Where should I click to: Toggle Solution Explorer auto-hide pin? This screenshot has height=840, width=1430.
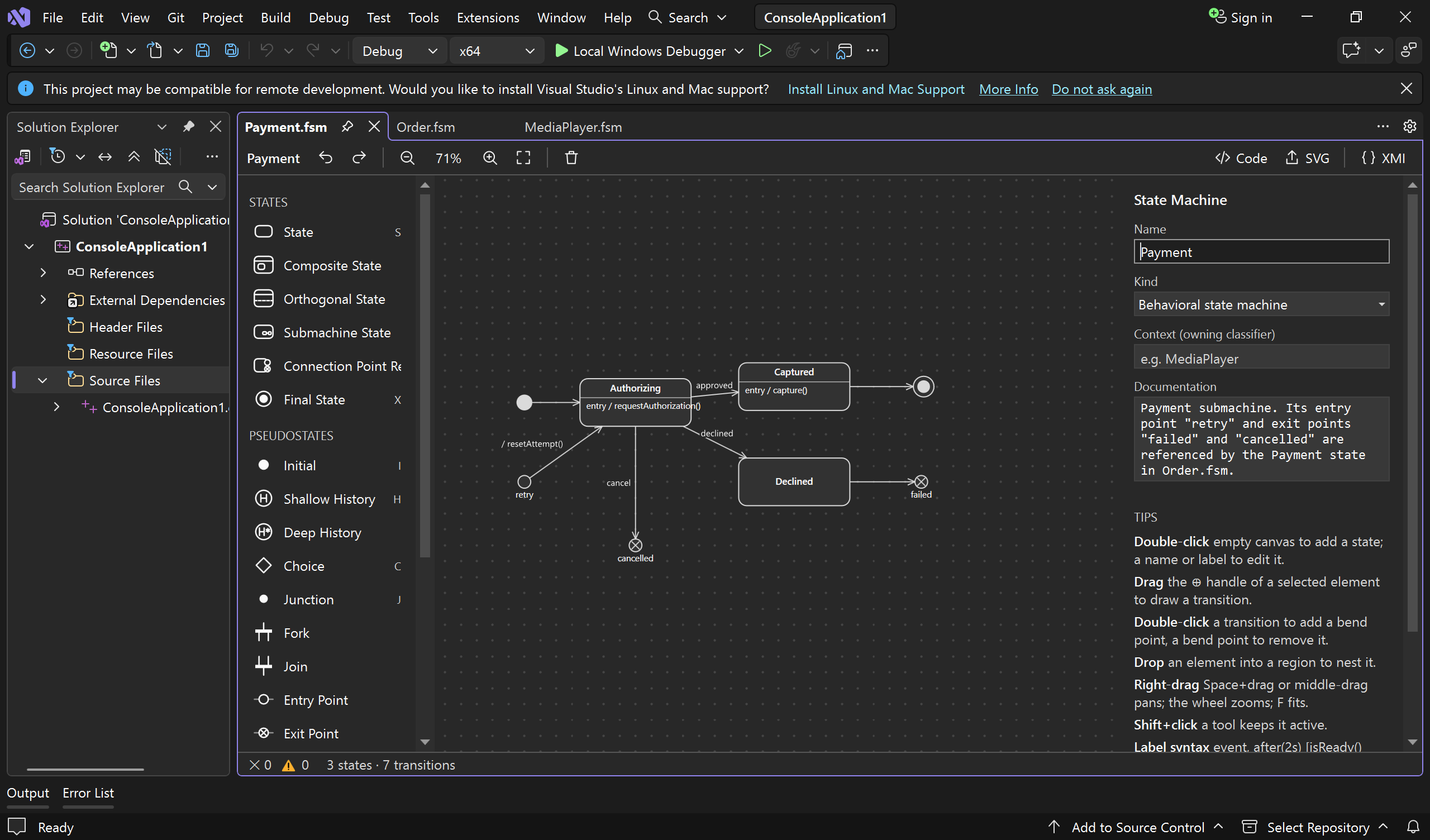click(188, 127)
